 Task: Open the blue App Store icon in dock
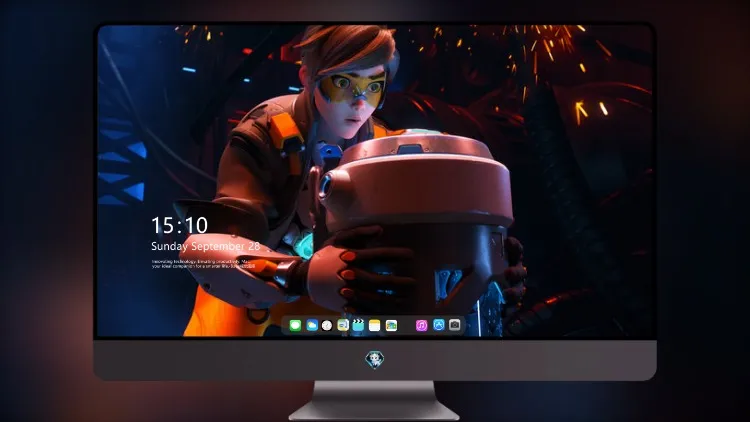point(439,325)
